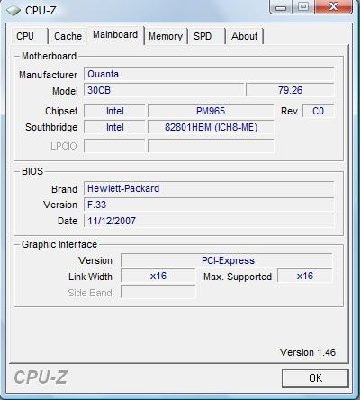Open the Memory tab
The height and width of the screenshot is (400, 361).
(x=166, y=36)
